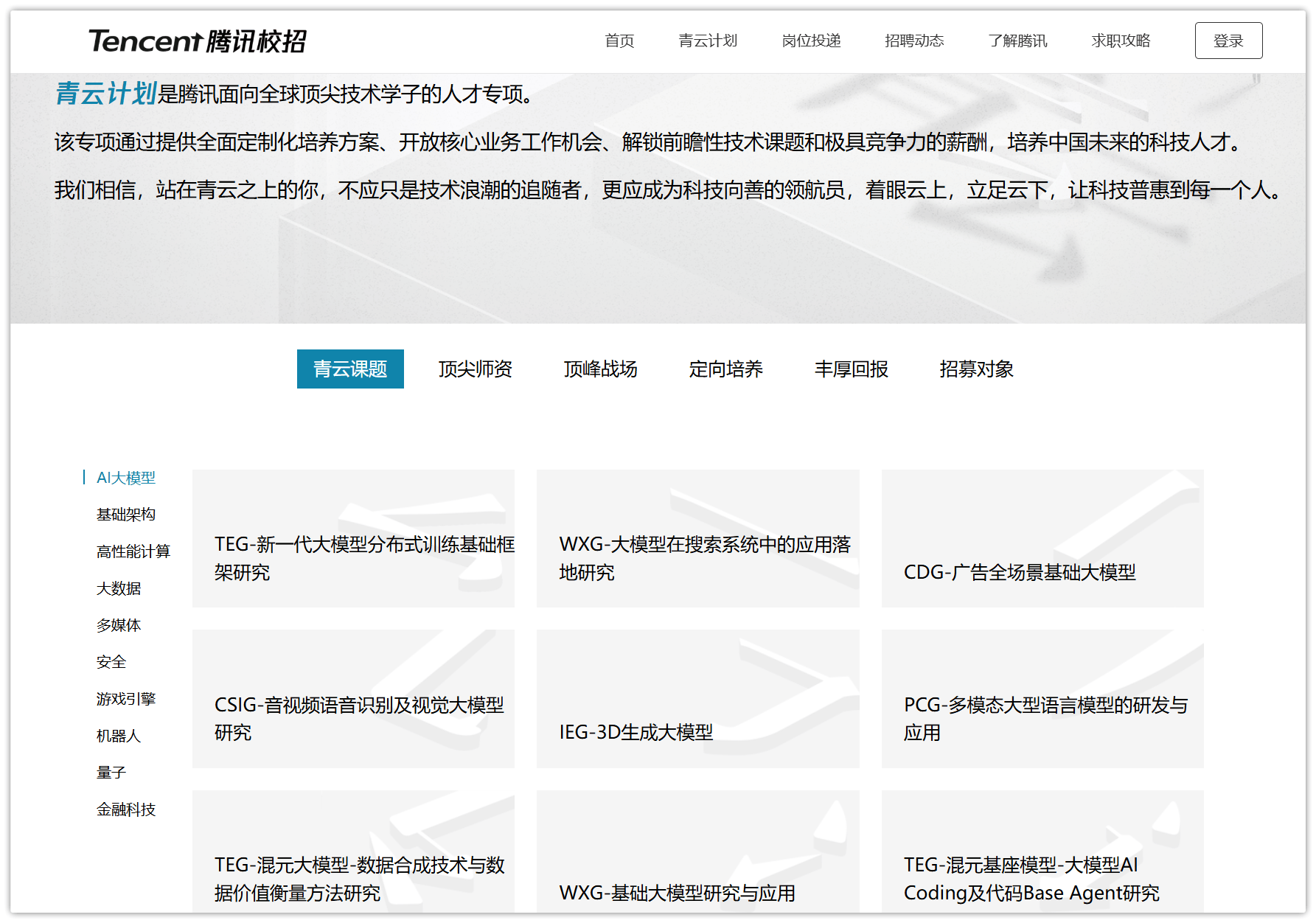Viewport: 1316px width, 923px height.
Task: Choose 高性能计算 in the sidebar
Action: (x=133, y=551)
